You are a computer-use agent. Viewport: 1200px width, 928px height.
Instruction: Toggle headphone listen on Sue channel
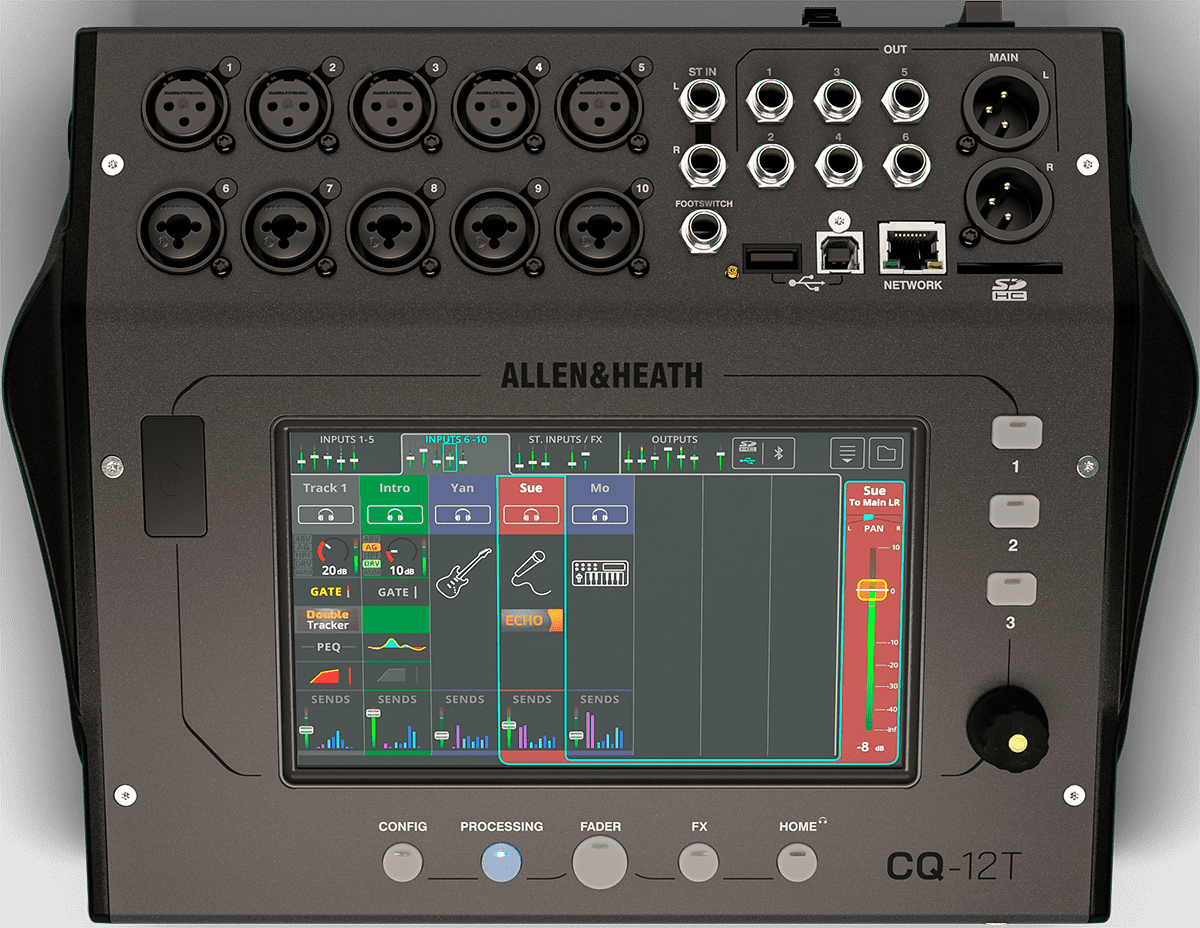(531, 515)
